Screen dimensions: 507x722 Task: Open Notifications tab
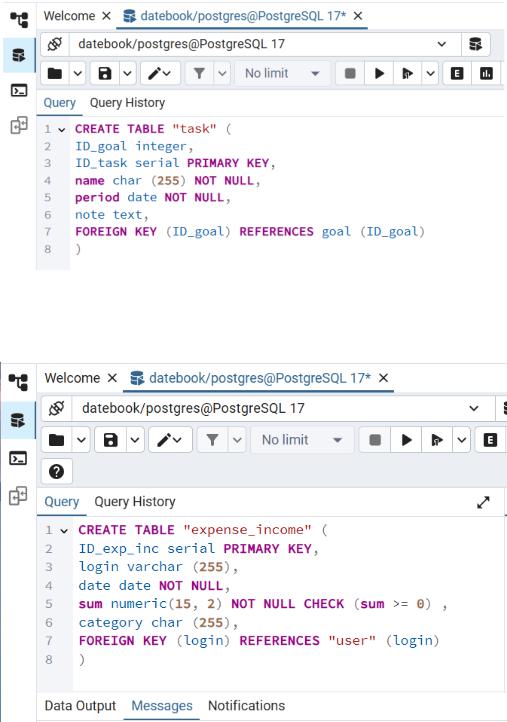coord(246,706)
